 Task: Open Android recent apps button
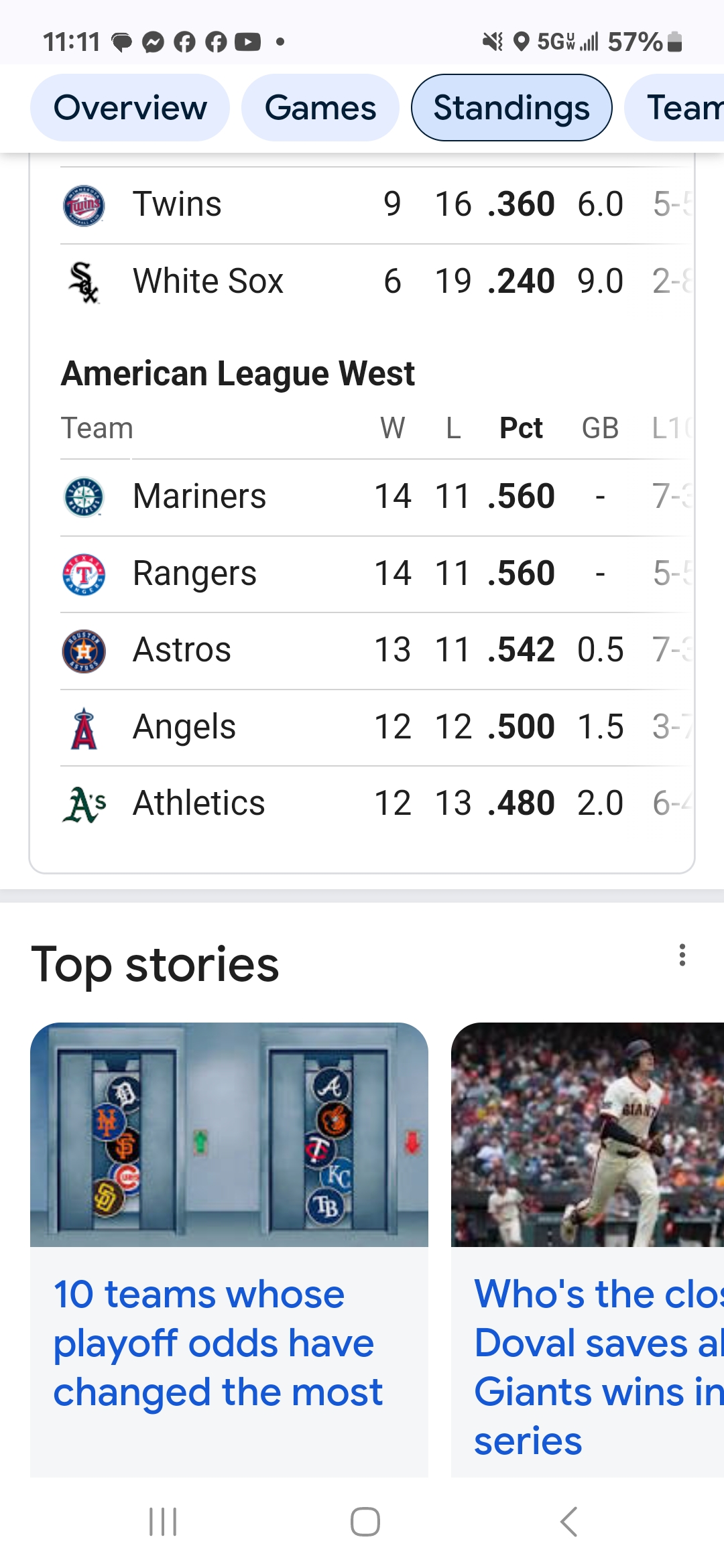tap(163, 1522)
